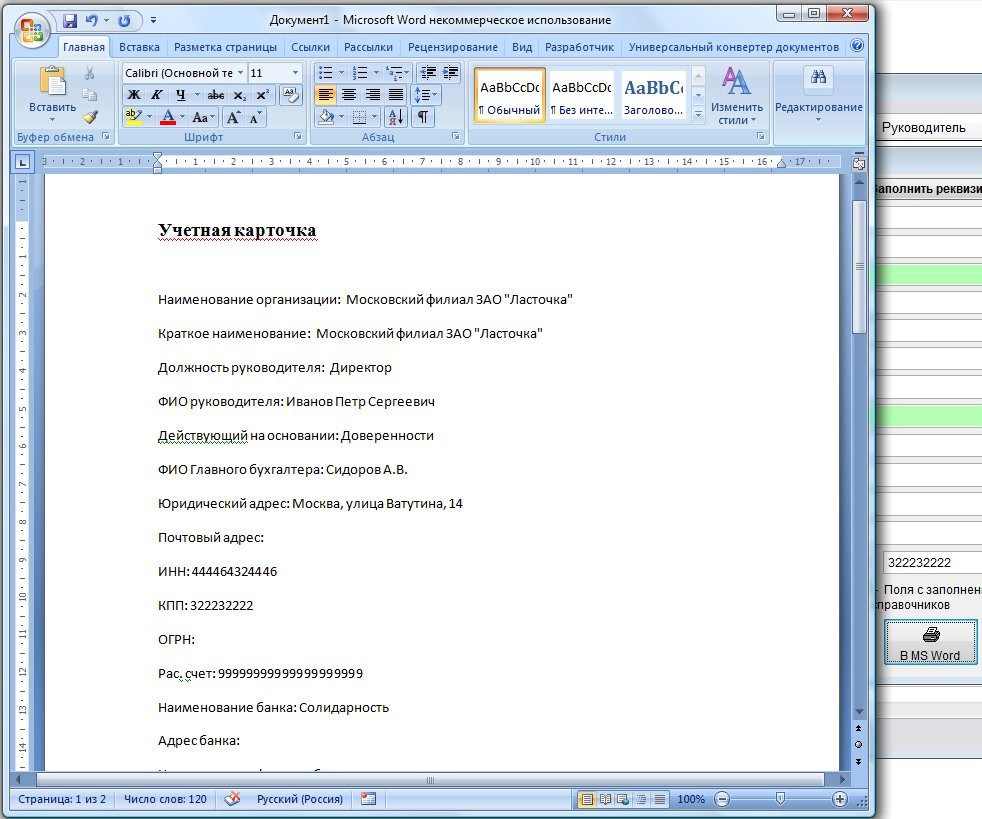This screenshot has width=982, height=819.
Task: Toggle center text alignment
Action: (x=349, y=95)
